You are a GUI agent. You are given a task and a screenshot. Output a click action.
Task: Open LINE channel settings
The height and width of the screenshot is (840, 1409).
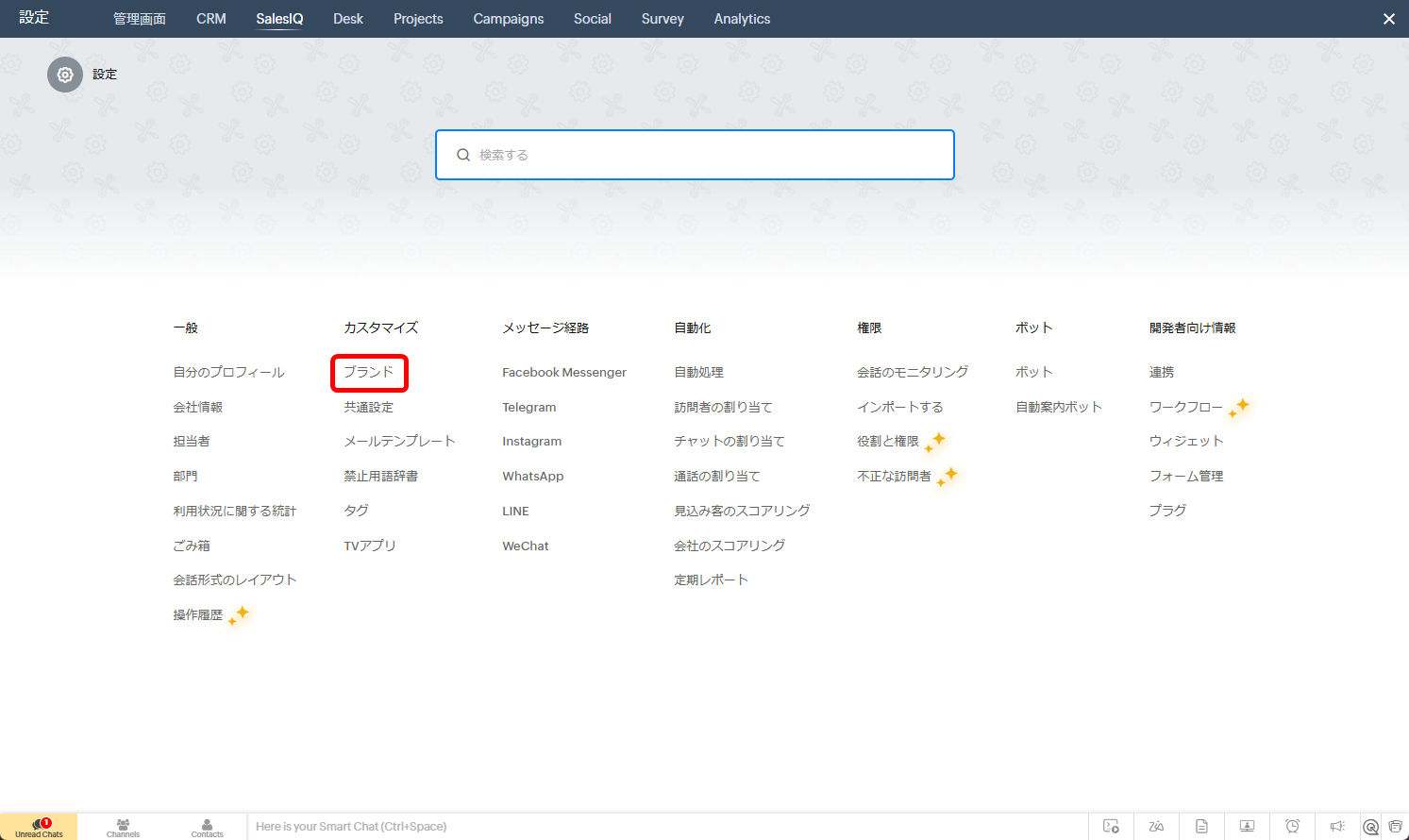tap(516, 511)
